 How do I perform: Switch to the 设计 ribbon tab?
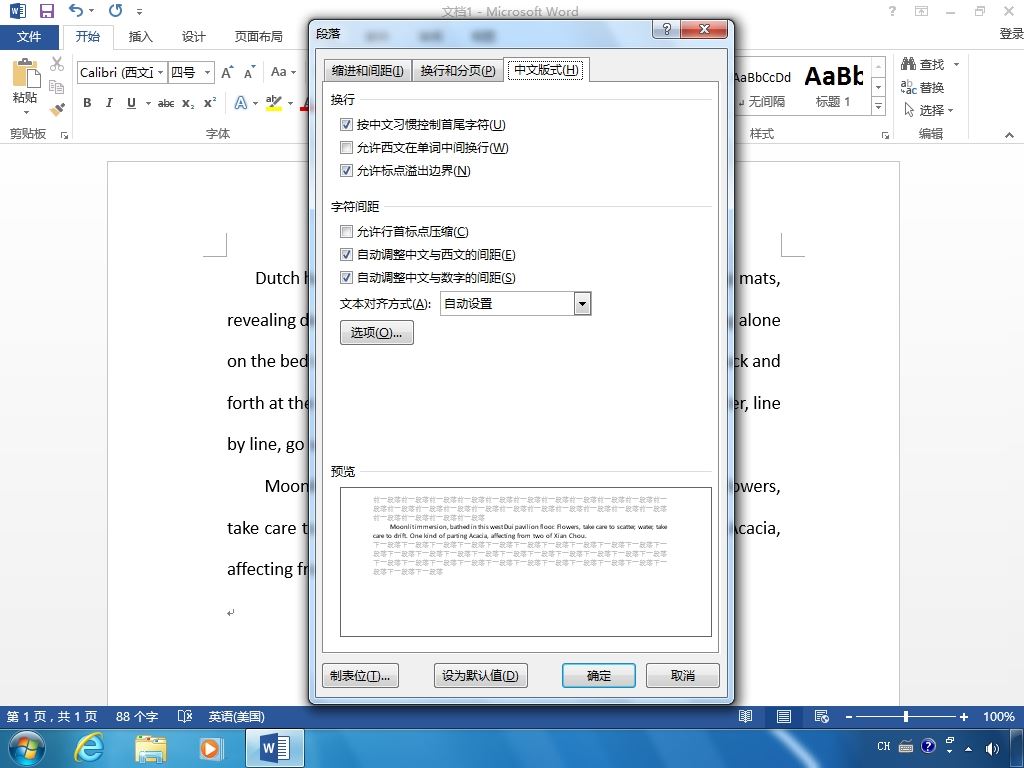tap(193, 37)
